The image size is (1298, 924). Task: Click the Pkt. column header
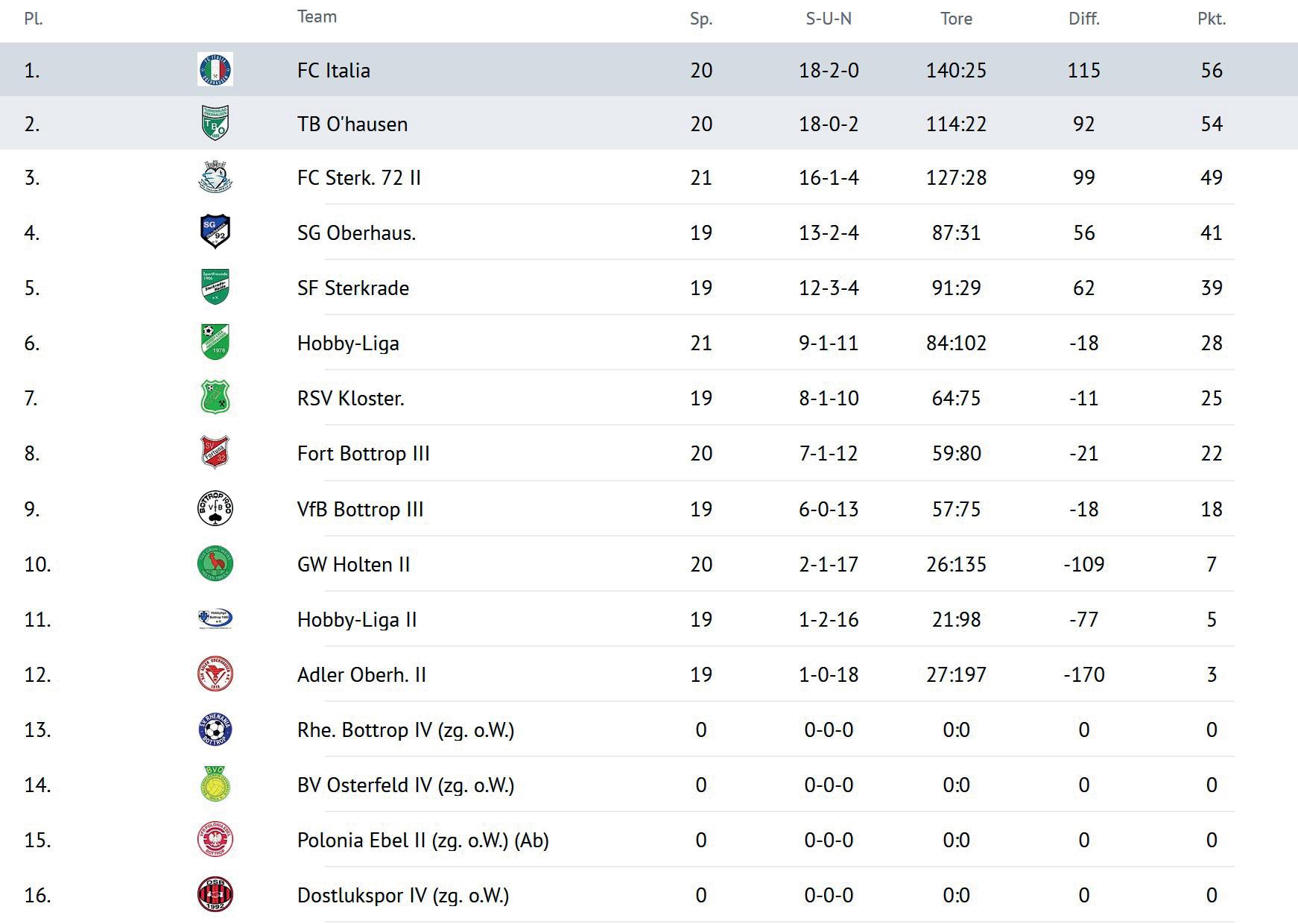[x=1211, y=19]
